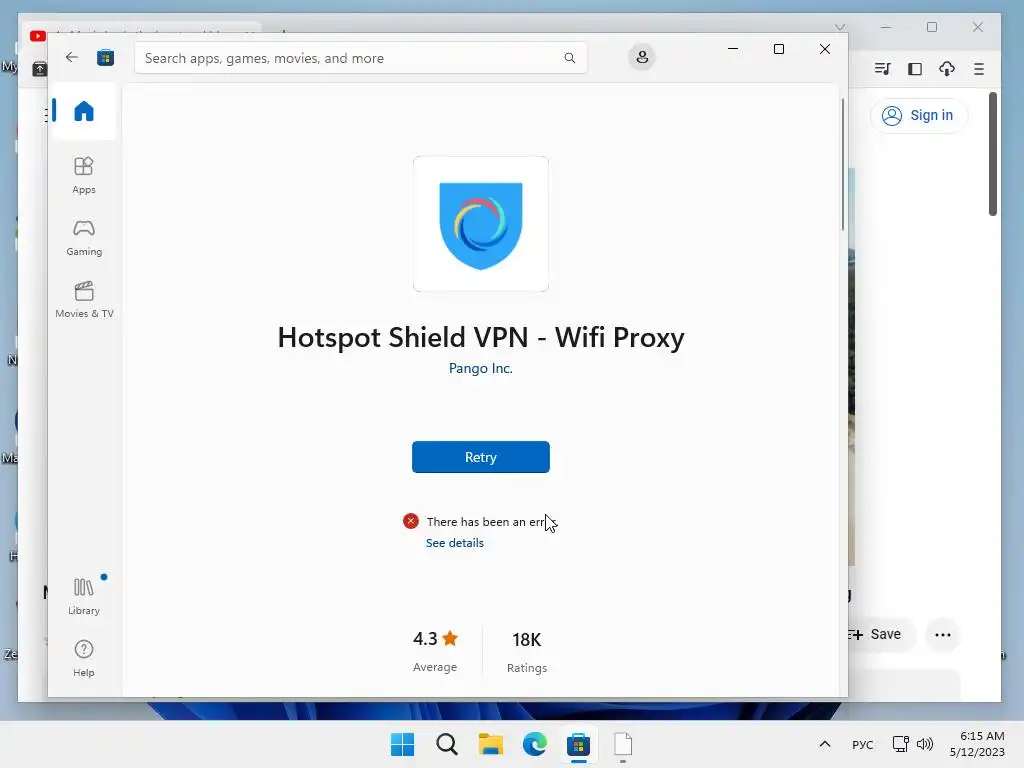
Task: Open the Library in Store sidebar
Action: tap(84, 596)
